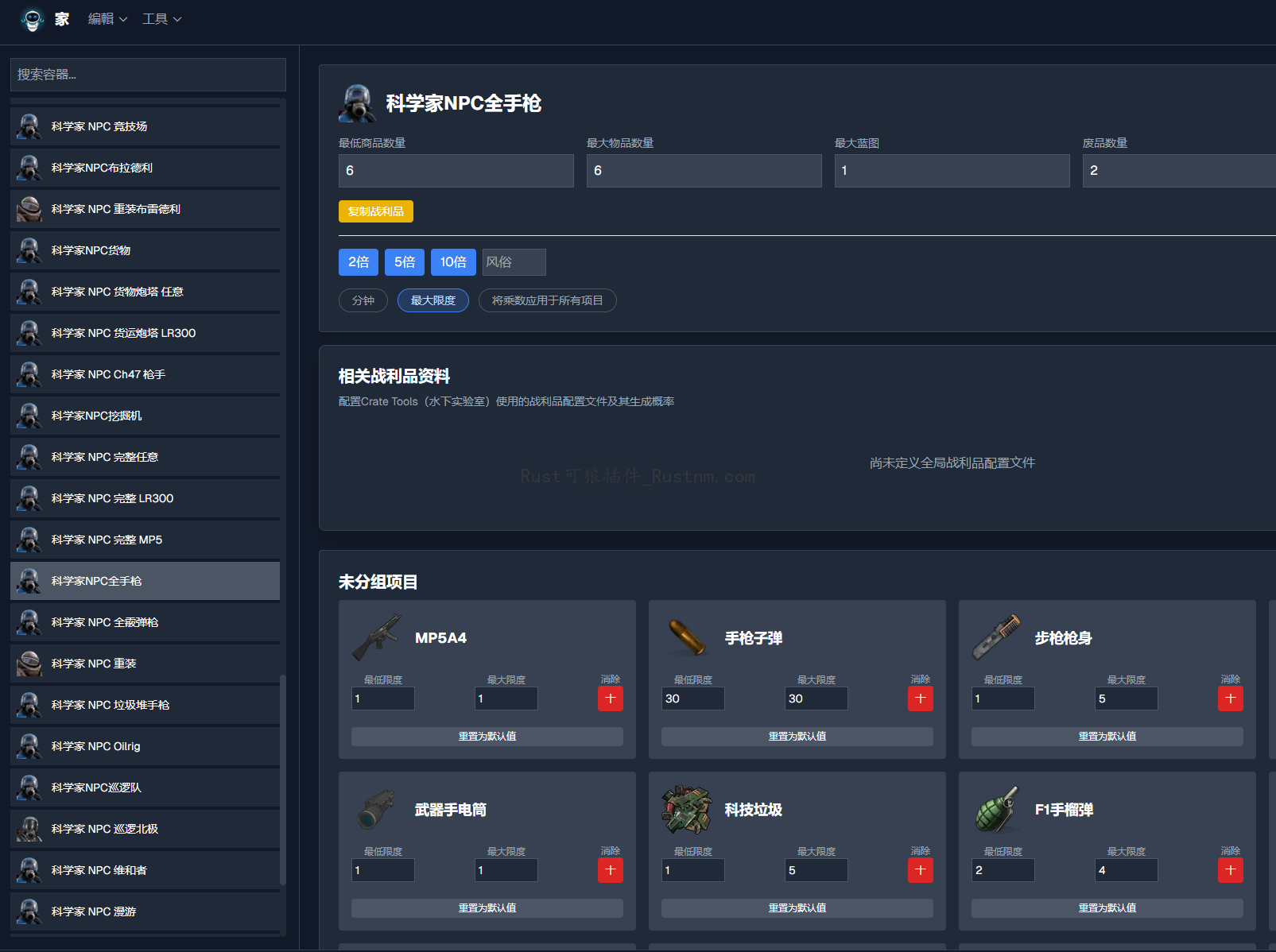Select the 家 menu item

[62, 18]
